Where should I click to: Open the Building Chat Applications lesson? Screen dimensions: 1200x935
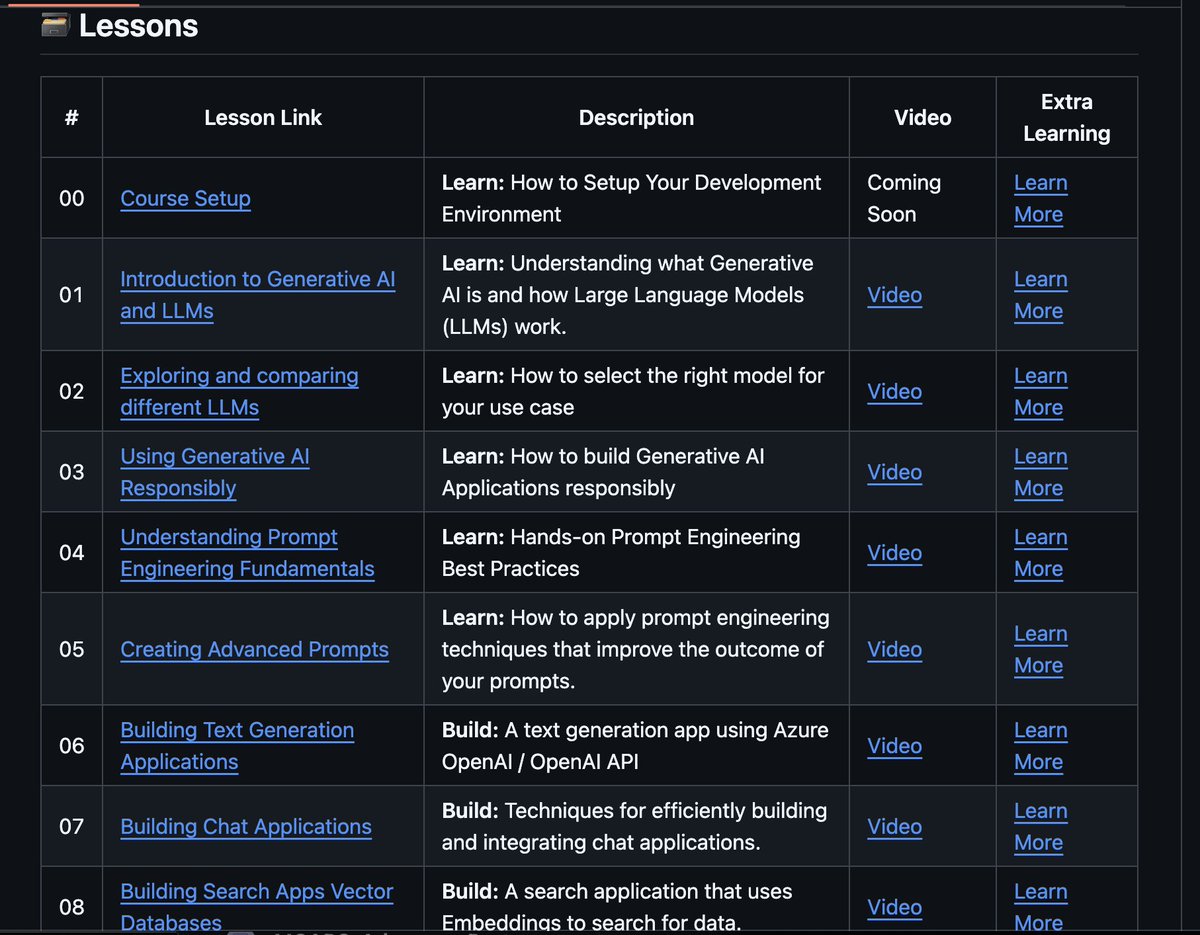click(246, 827)
